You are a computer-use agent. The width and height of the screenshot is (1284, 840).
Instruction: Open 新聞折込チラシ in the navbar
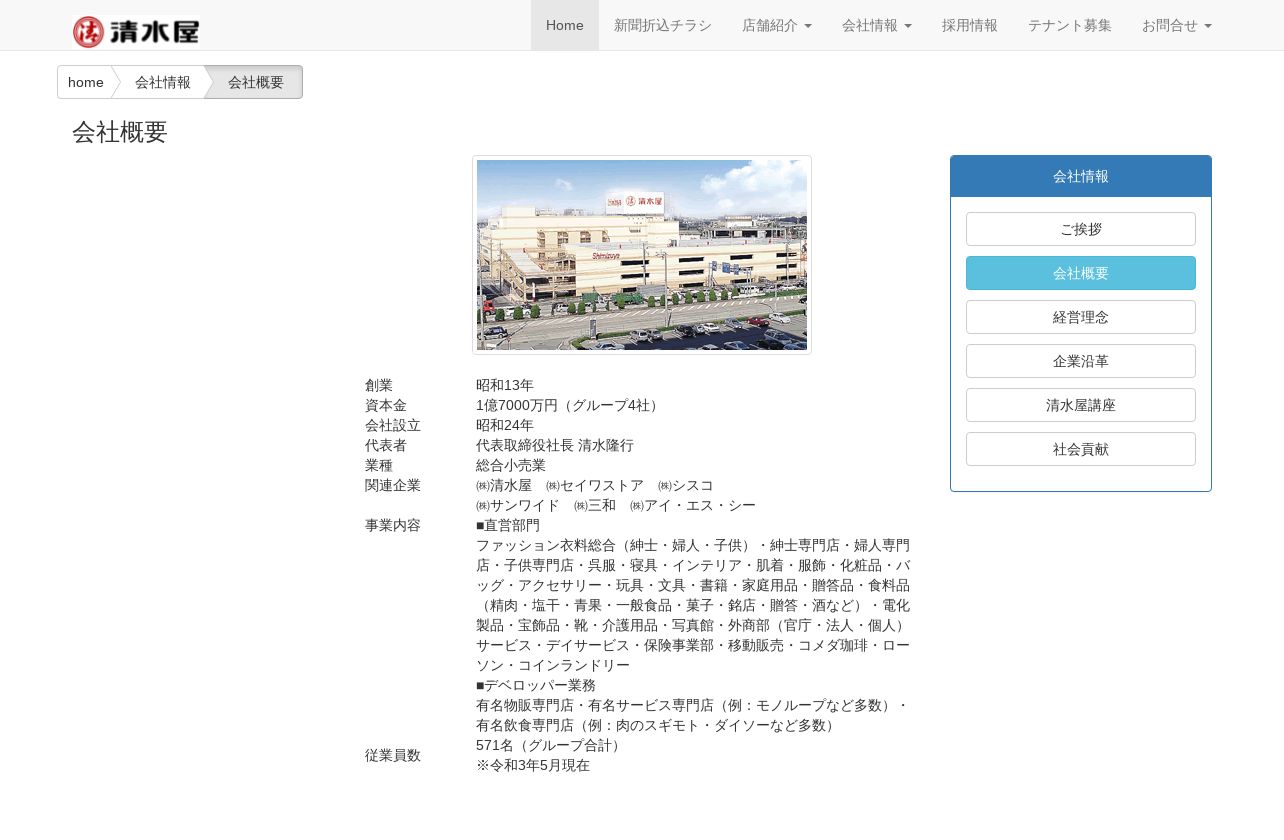point(663,25)
